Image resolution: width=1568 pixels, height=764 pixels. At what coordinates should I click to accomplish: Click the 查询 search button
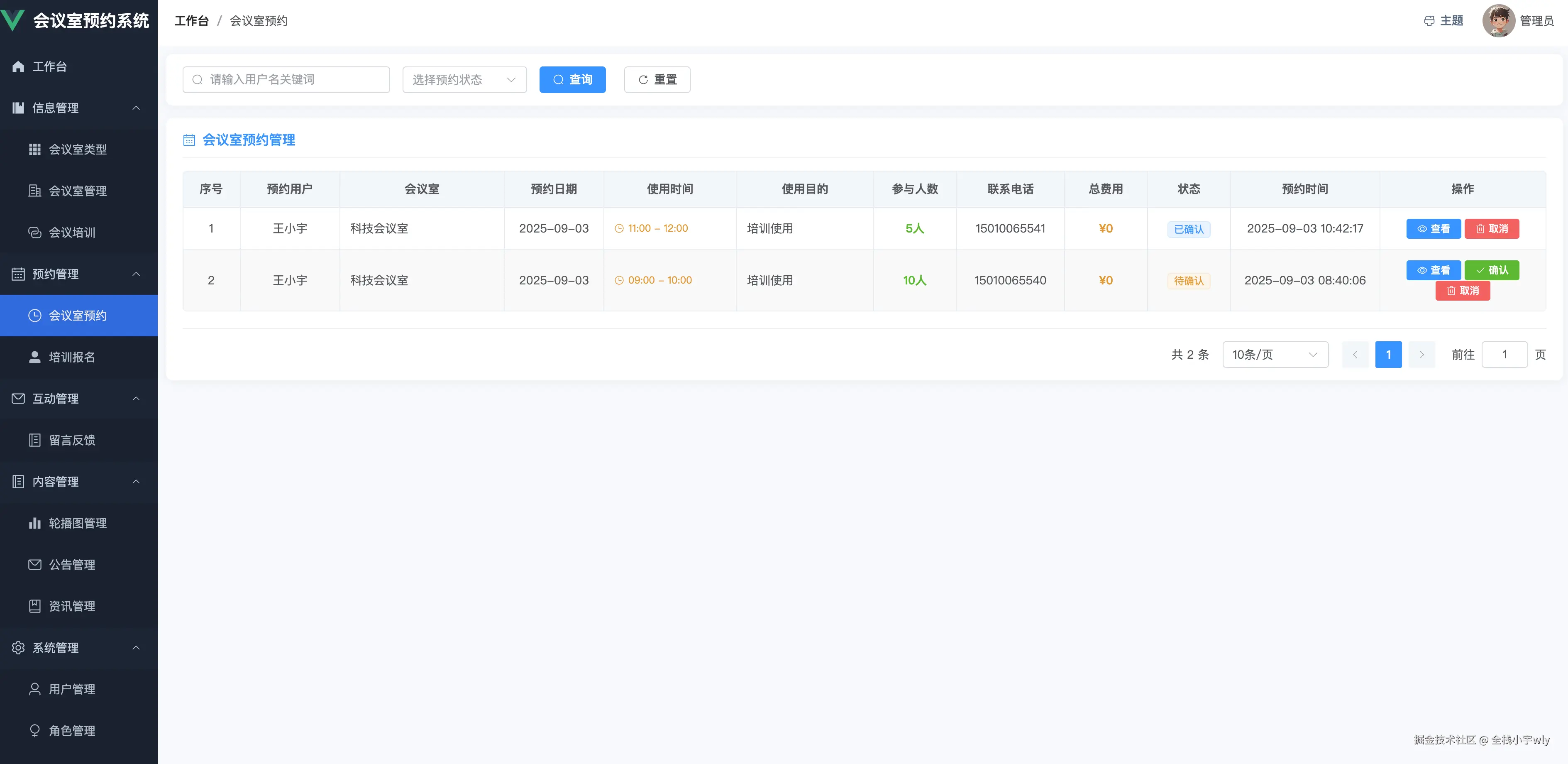572,79
